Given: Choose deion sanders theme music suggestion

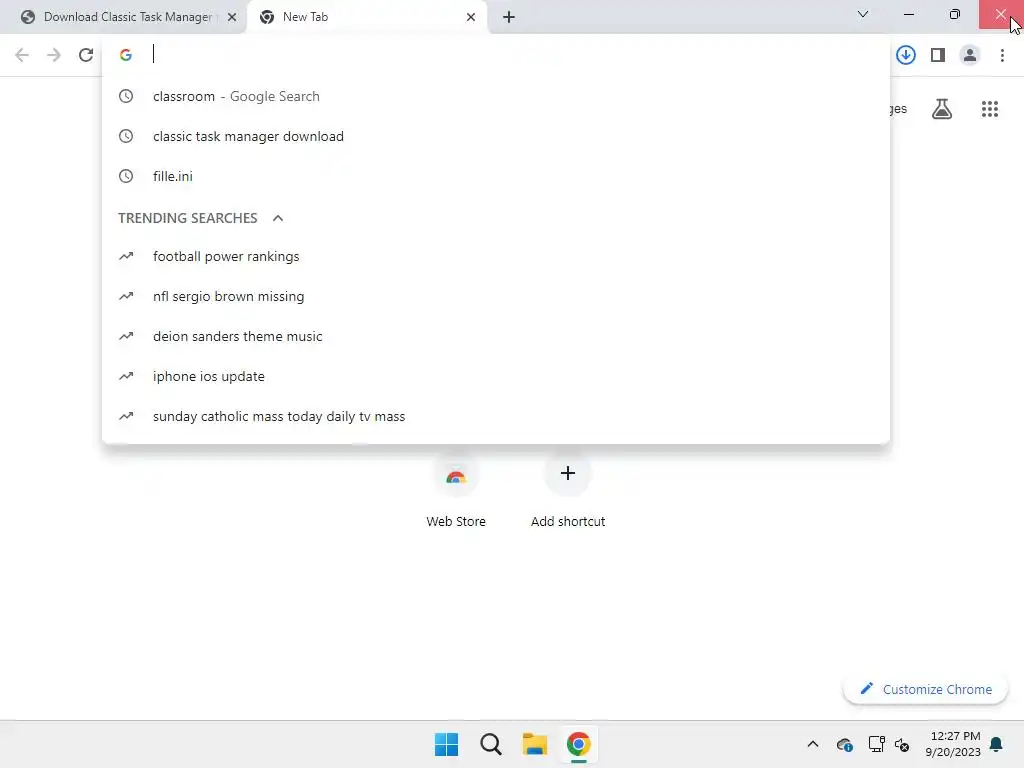Looking at the screenshot, I should pyautogui.click(x=496, y=336).
